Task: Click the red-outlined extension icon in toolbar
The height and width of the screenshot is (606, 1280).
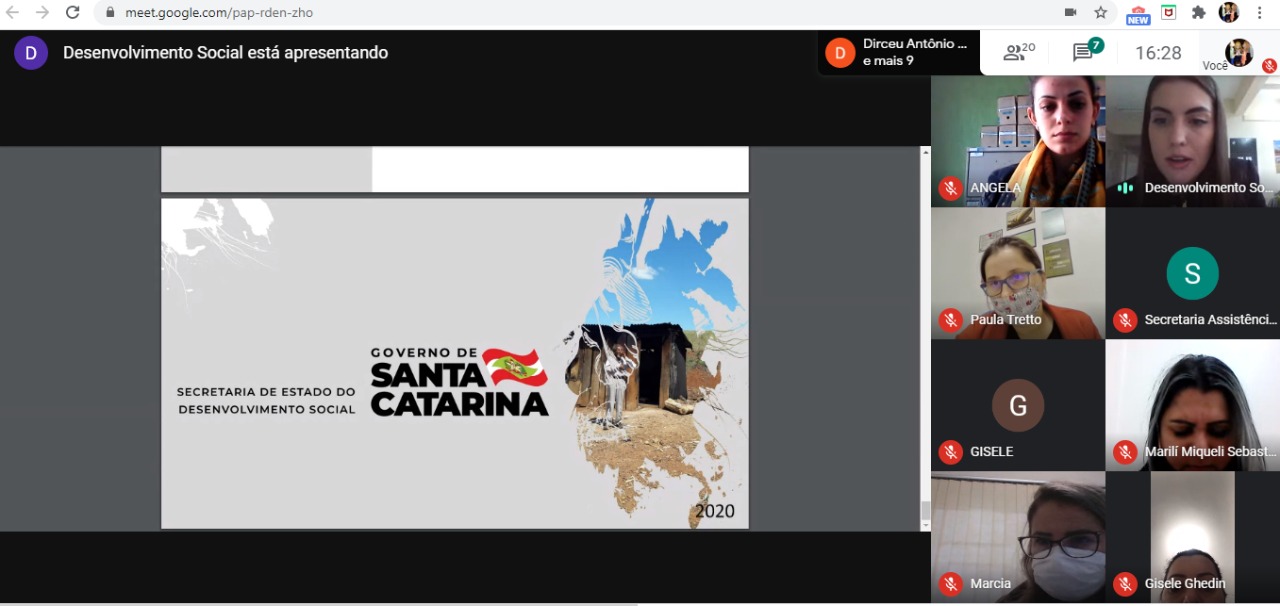Action: (x=1168, y=13)
